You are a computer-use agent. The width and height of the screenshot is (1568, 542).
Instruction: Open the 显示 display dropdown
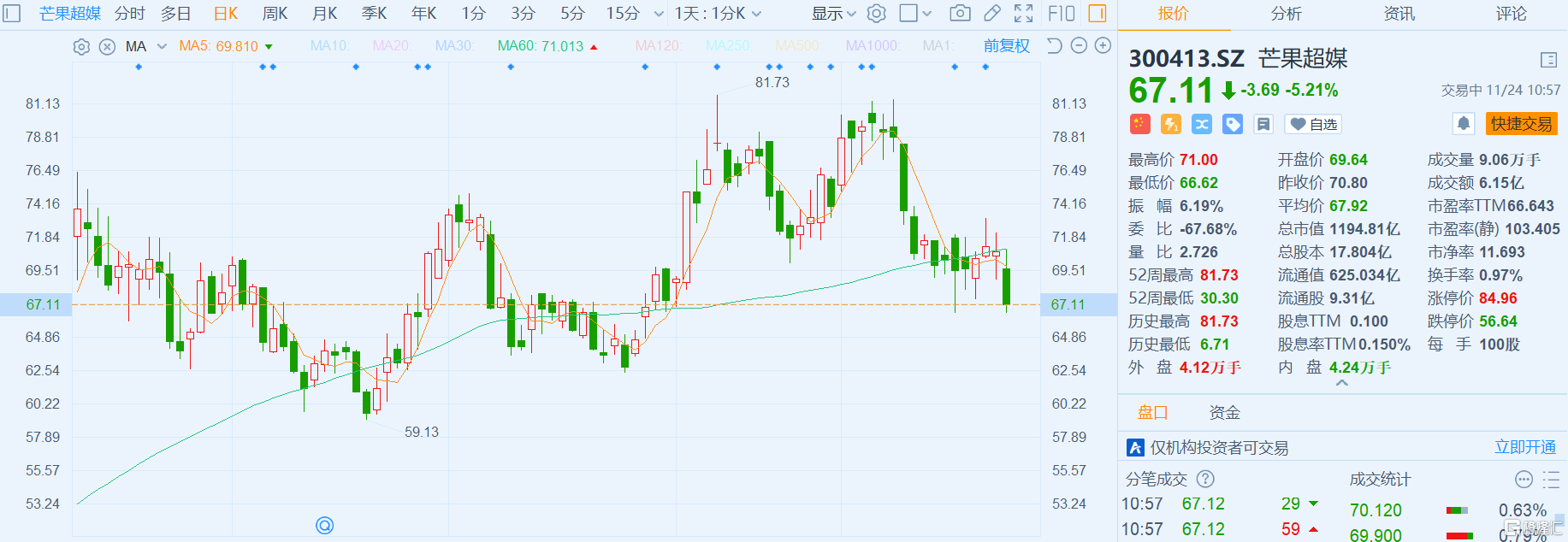(x=834, y=14)
